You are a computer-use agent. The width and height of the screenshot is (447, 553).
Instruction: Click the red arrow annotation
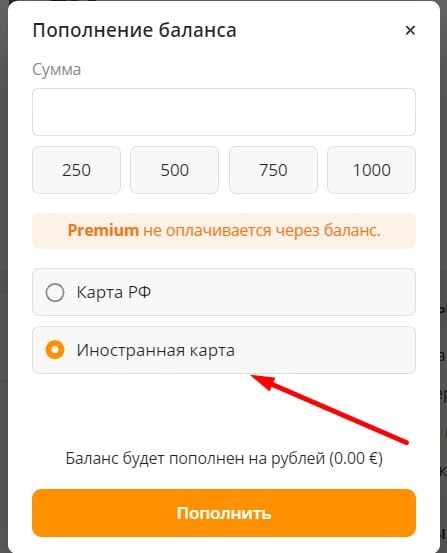(329, 409)
